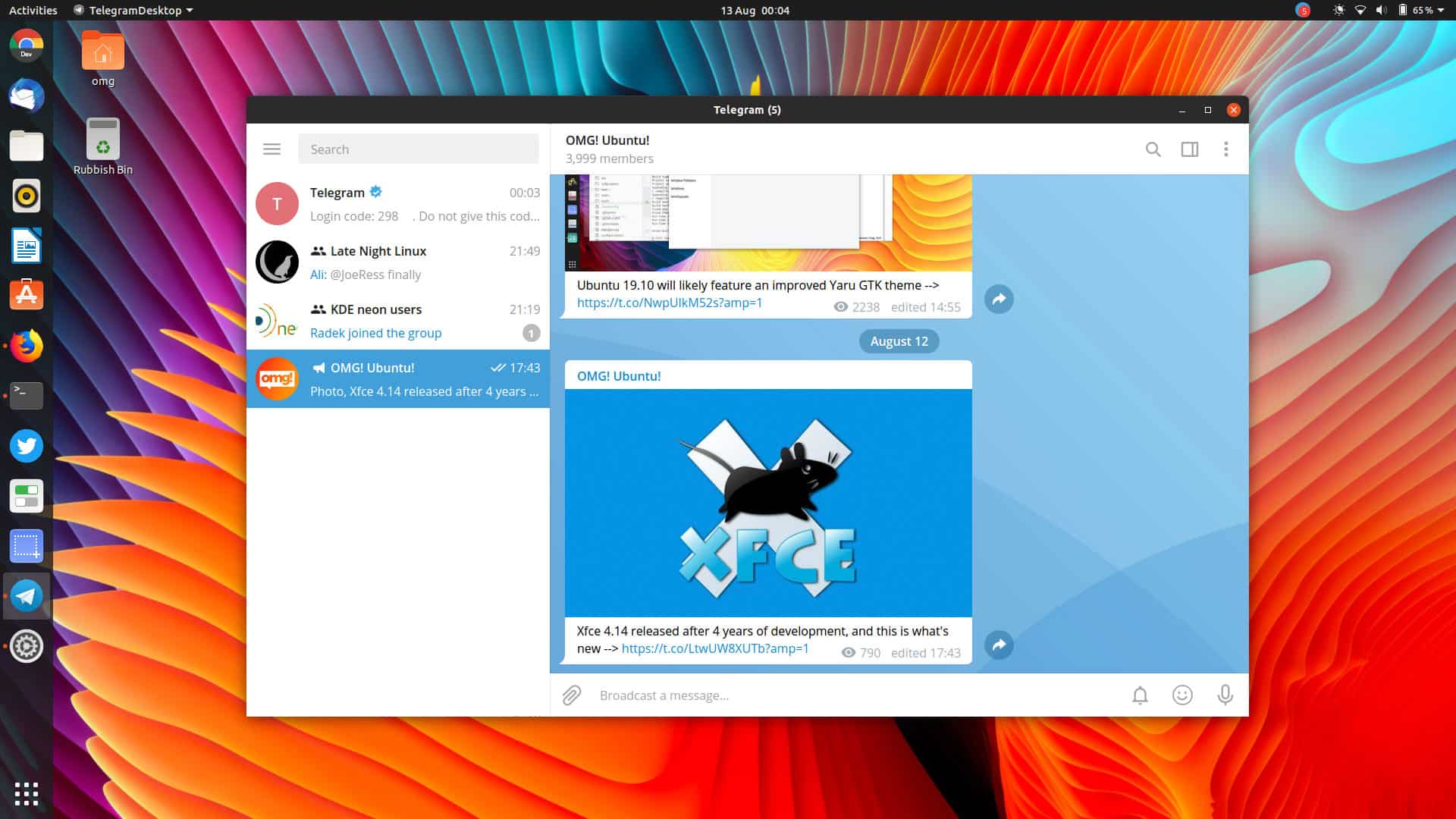Forward the Ubuntu 19.10 Yaru post

999,300
